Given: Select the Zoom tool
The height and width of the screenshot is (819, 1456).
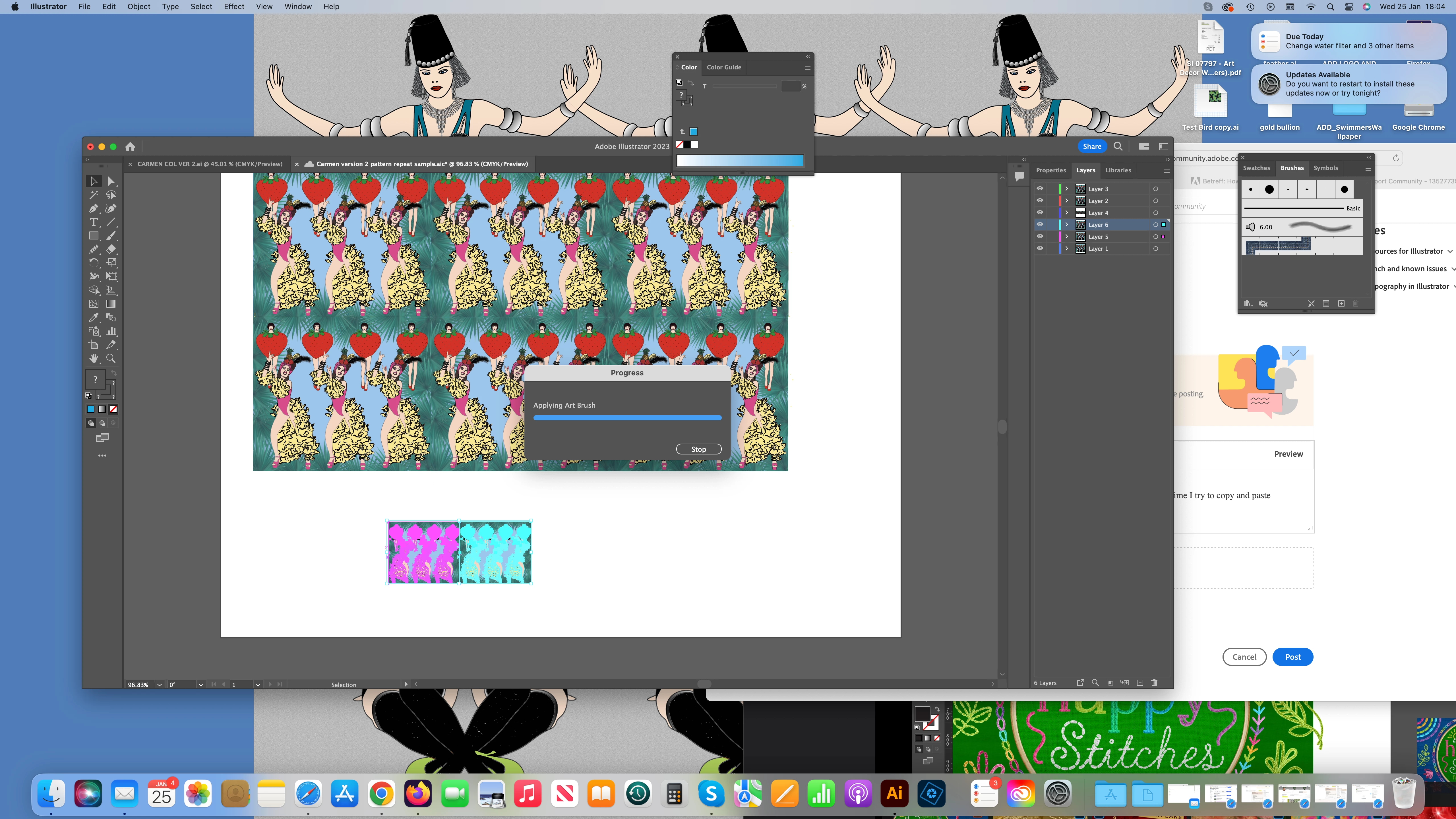Looking at the screenshot, I should pos(111,358).
